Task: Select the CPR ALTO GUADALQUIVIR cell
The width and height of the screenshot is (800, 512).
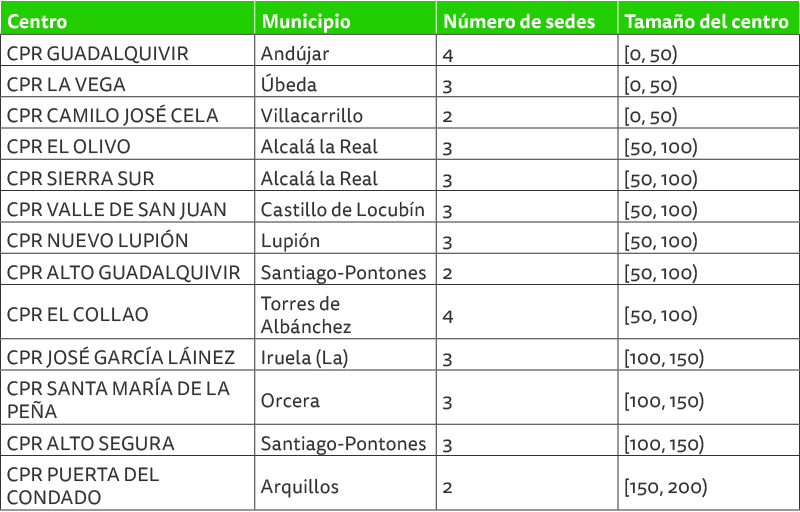Action: click(x=128, y=269)
